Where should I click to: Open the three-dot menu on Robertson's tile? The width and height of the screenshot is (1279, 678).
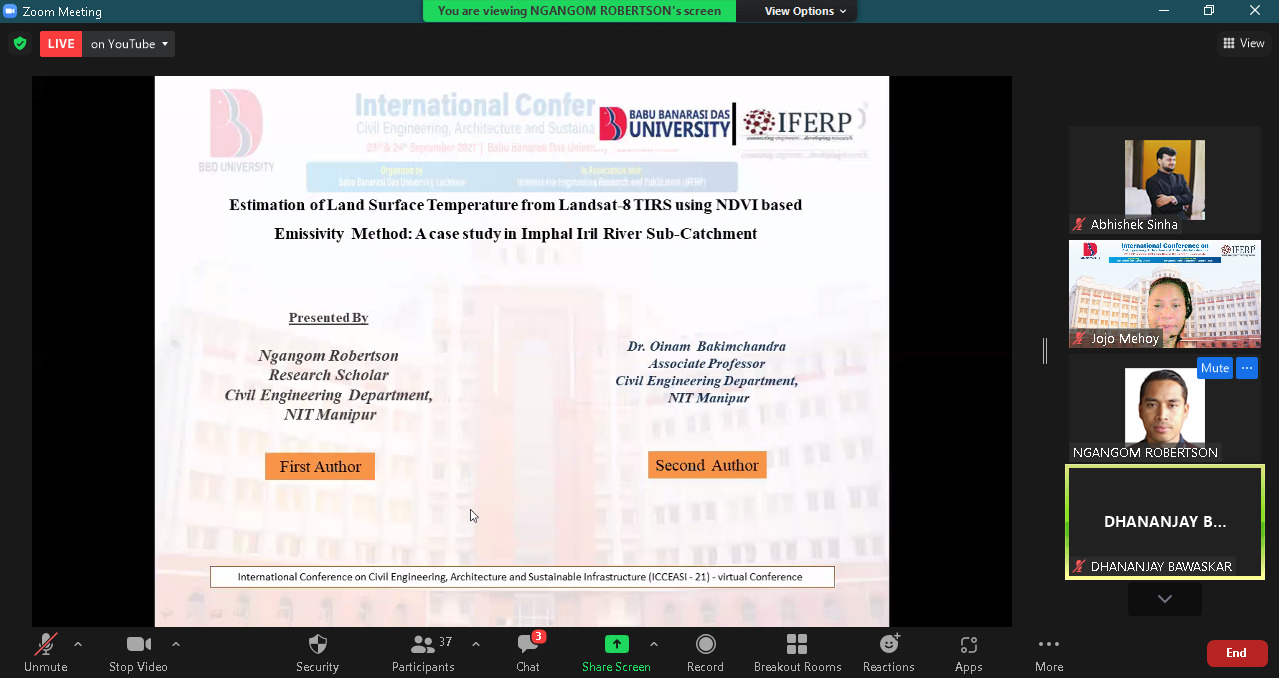[x=1246, y=368]
